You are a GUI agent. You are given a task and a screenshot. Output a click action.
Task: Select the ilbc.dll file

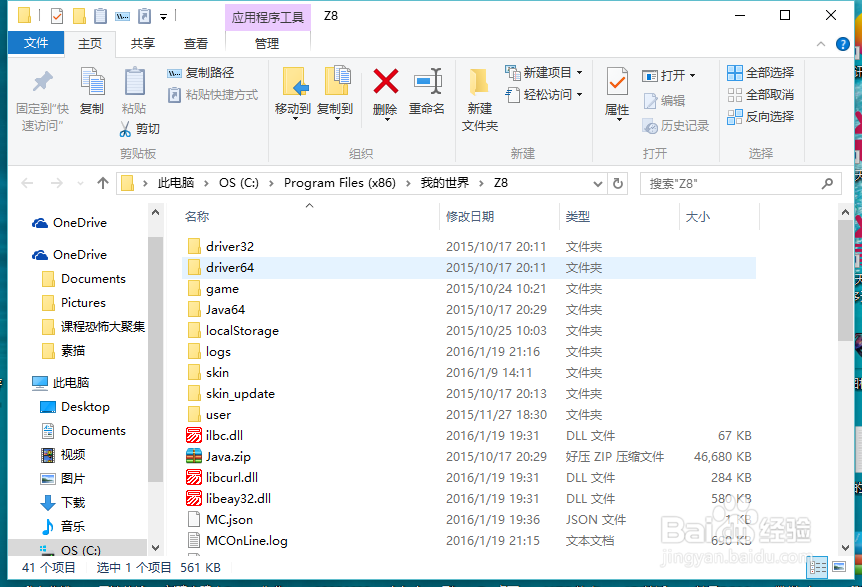pos(224,436)
